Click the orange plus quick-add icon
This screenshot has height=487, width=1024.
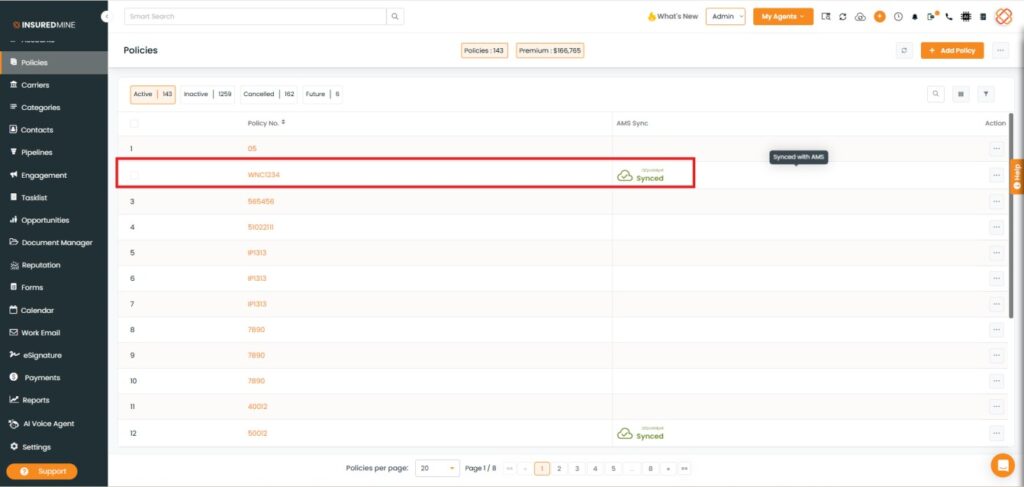click(879, 17)
